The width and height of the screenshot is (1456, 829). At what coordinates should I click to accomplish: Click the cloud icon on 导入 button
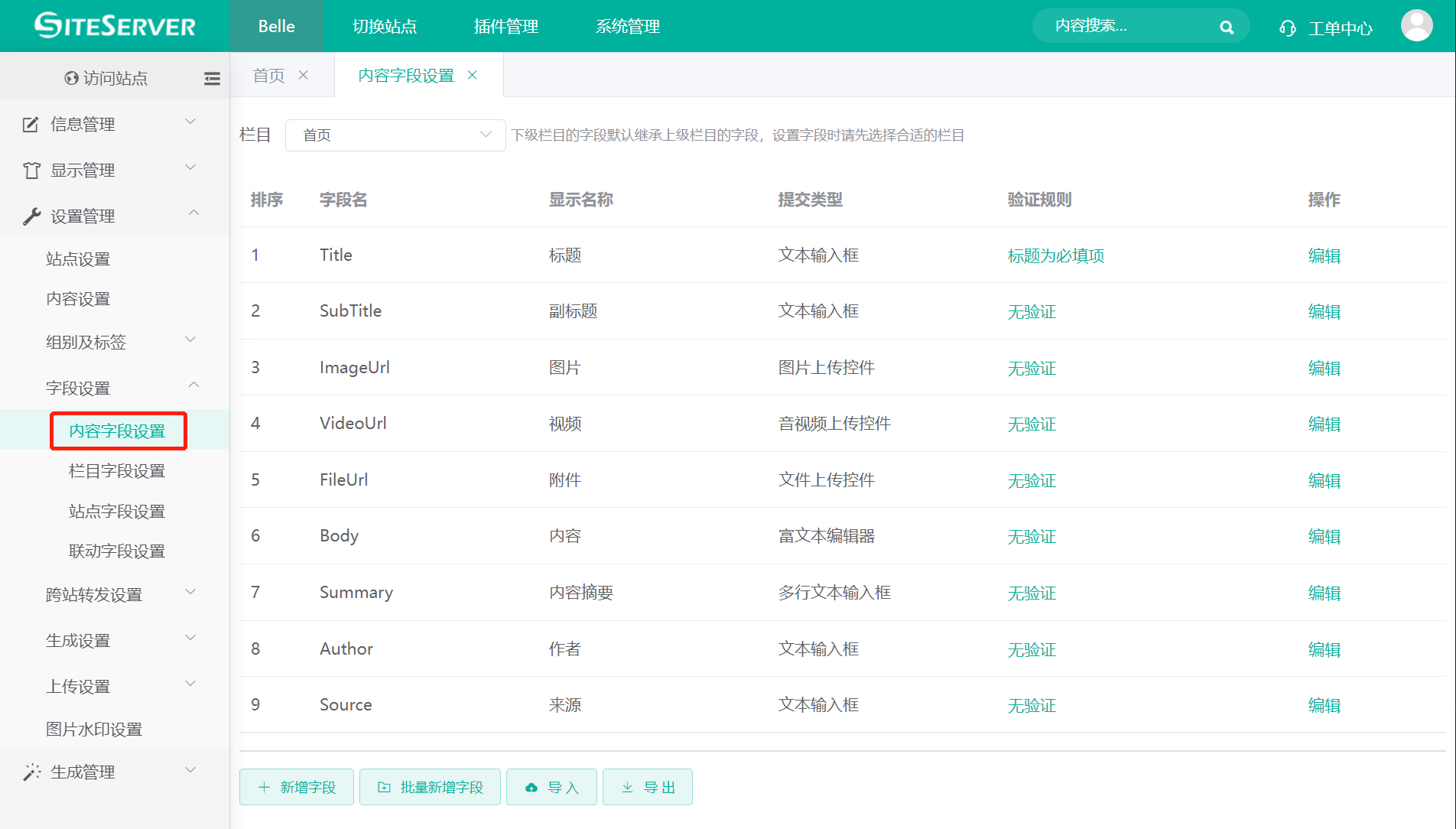point(531,787)
